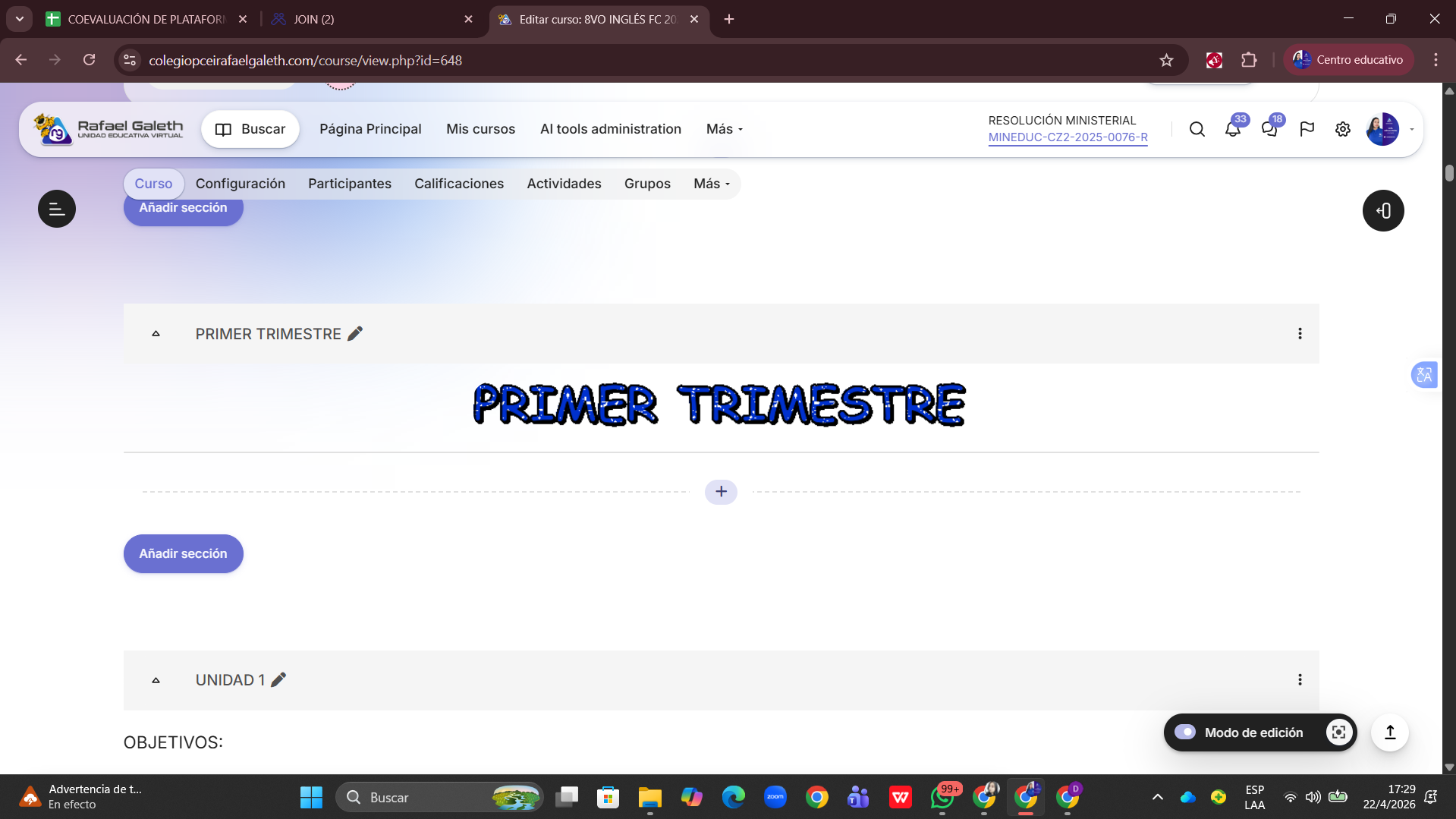Open the MINEDUC-CZ2-2025-0076-R link
The image size is (1456, 819).
1068,137
